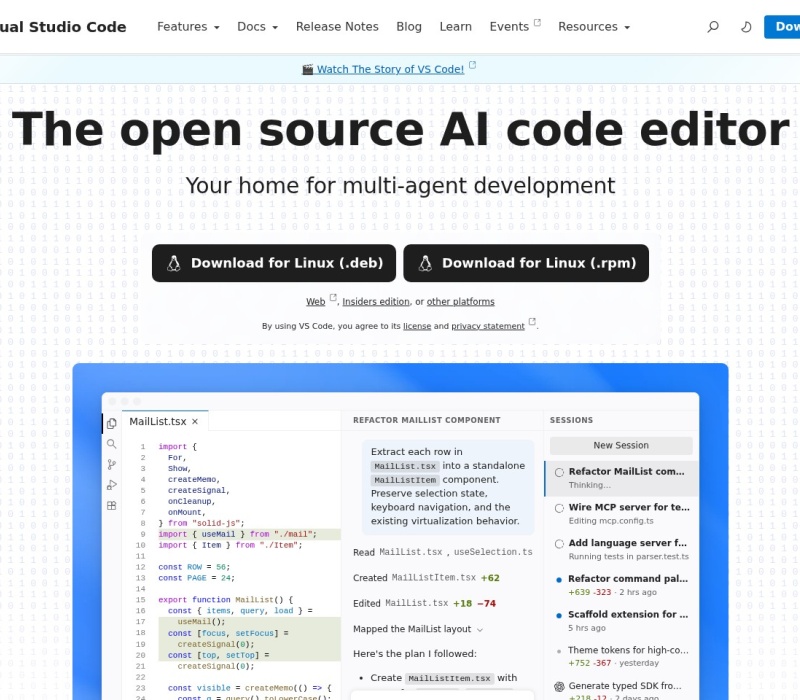
Task: Open Release Notes page
Action: click(x=337, y=27)
